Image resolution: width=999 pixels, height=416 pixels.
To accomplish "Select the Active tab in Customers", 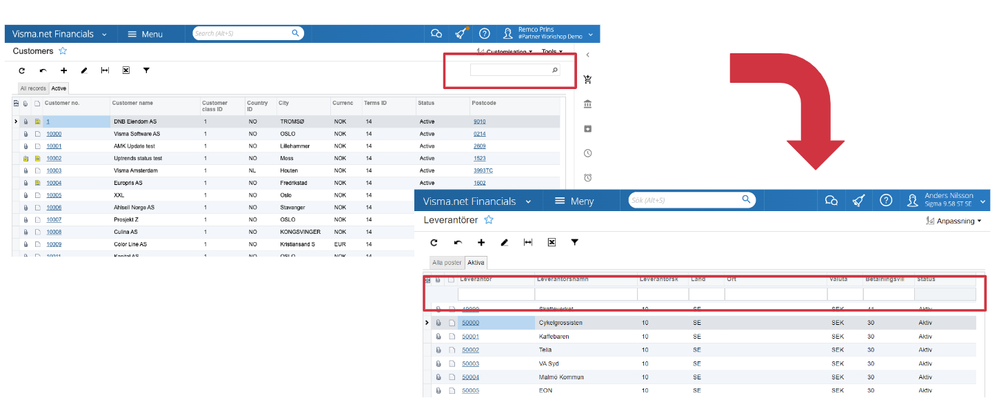I will (59, 89).
